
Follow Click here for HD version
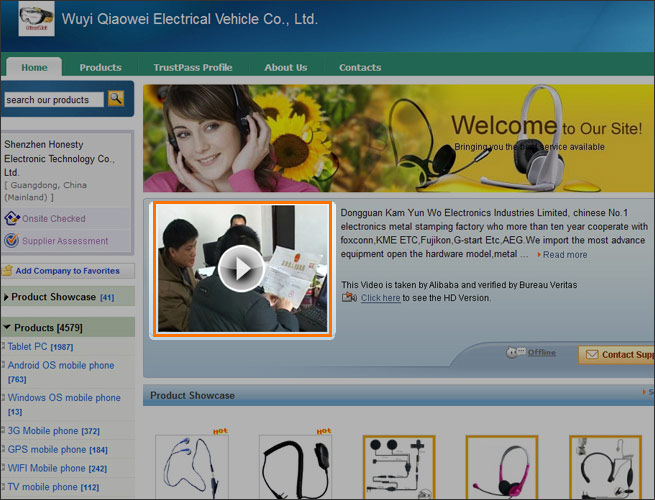click(x=381, y=298)
